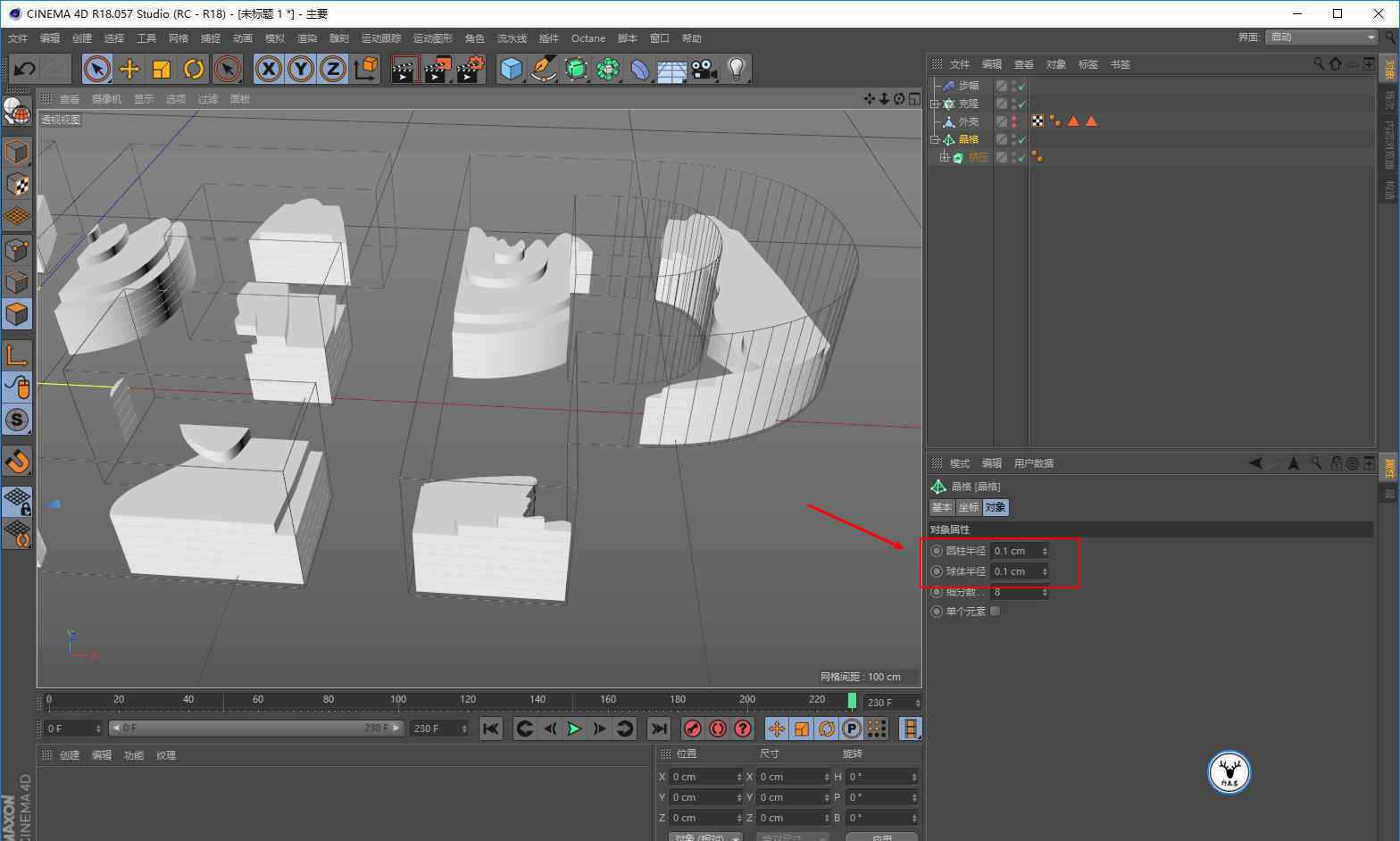Open the 界面 layout dropdown

pyautogui.click(x=1323, y=37)
